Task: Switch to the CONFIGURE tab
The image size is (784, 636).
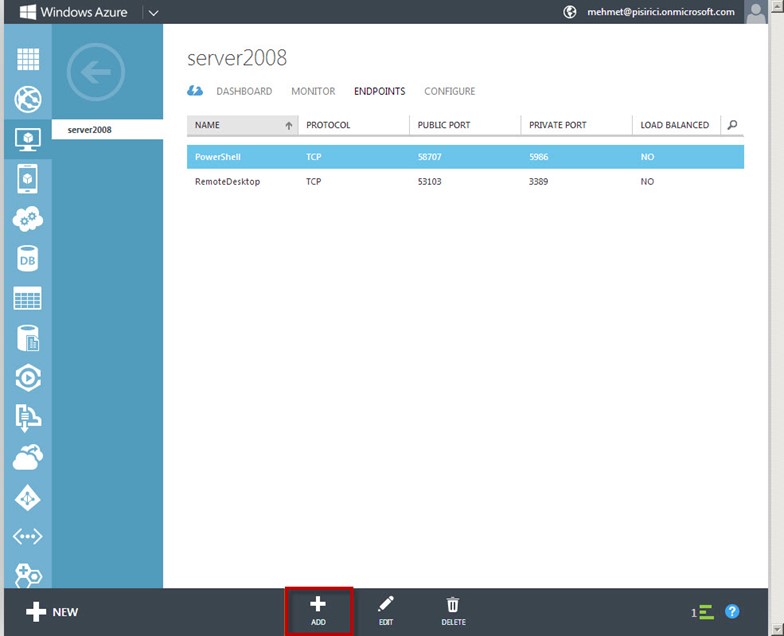Action: [450, 92]
